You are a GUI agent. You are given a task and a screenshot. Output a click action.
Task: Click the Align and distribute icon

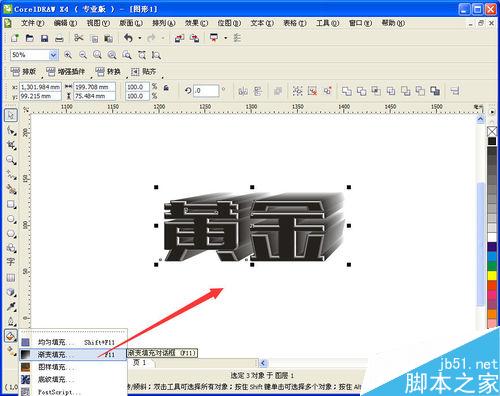(454, 91)
